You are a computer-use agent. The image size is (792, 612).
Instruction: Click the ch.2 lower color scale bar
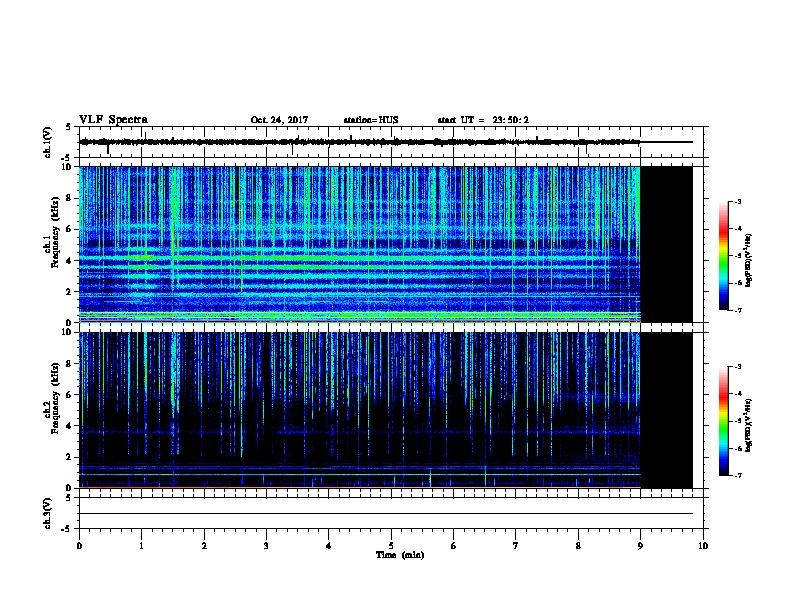pos(724,421)
